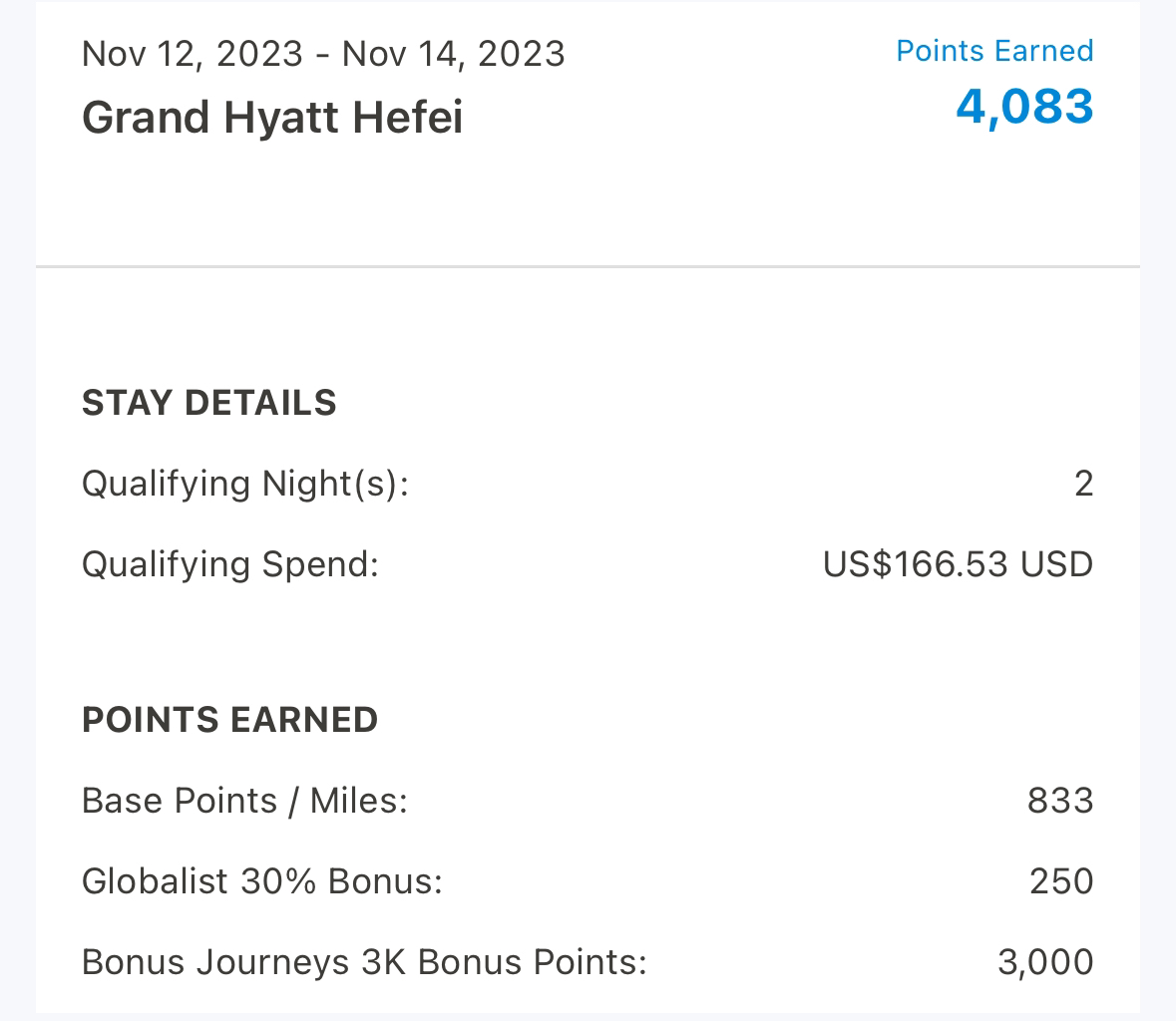
Task: Click the STAY DETAILS heading
Action: click(209, 403)
